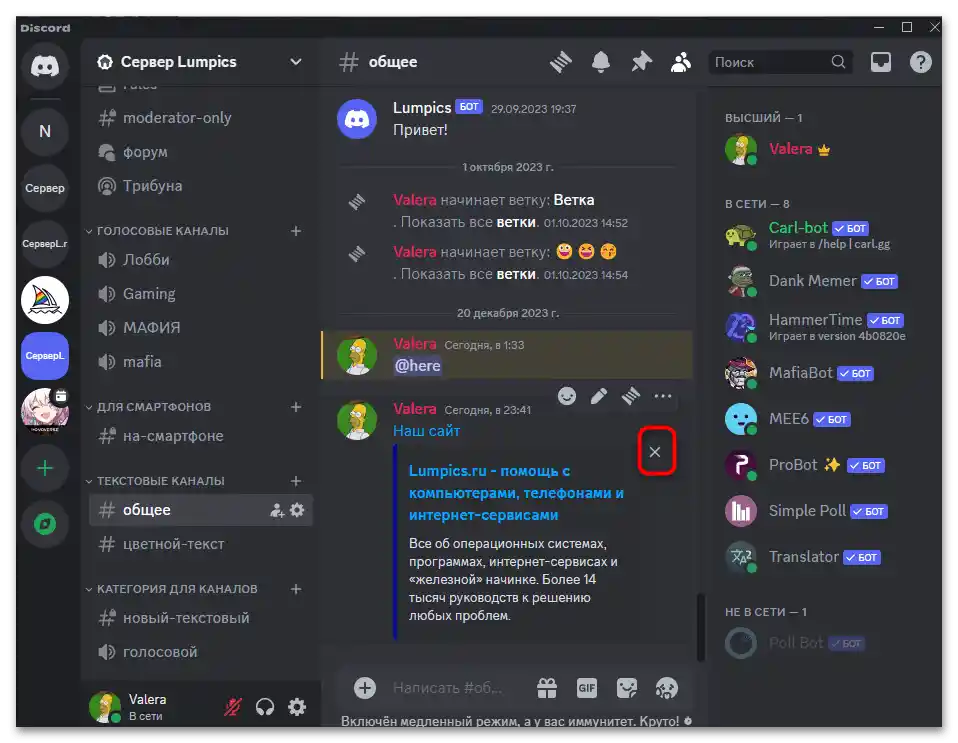The image size is (958, 743).
Task: Open Discord help via the question mark icon
Action: click(x=919, y=61)
